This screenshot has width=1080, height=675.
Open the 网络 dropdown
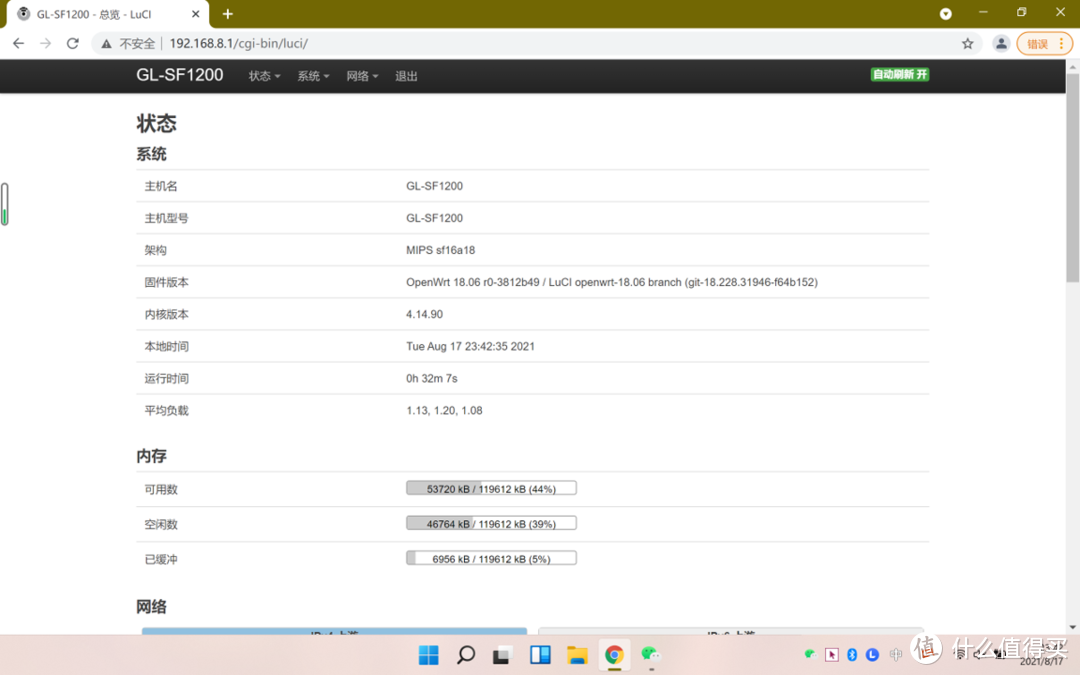point(361,75)
